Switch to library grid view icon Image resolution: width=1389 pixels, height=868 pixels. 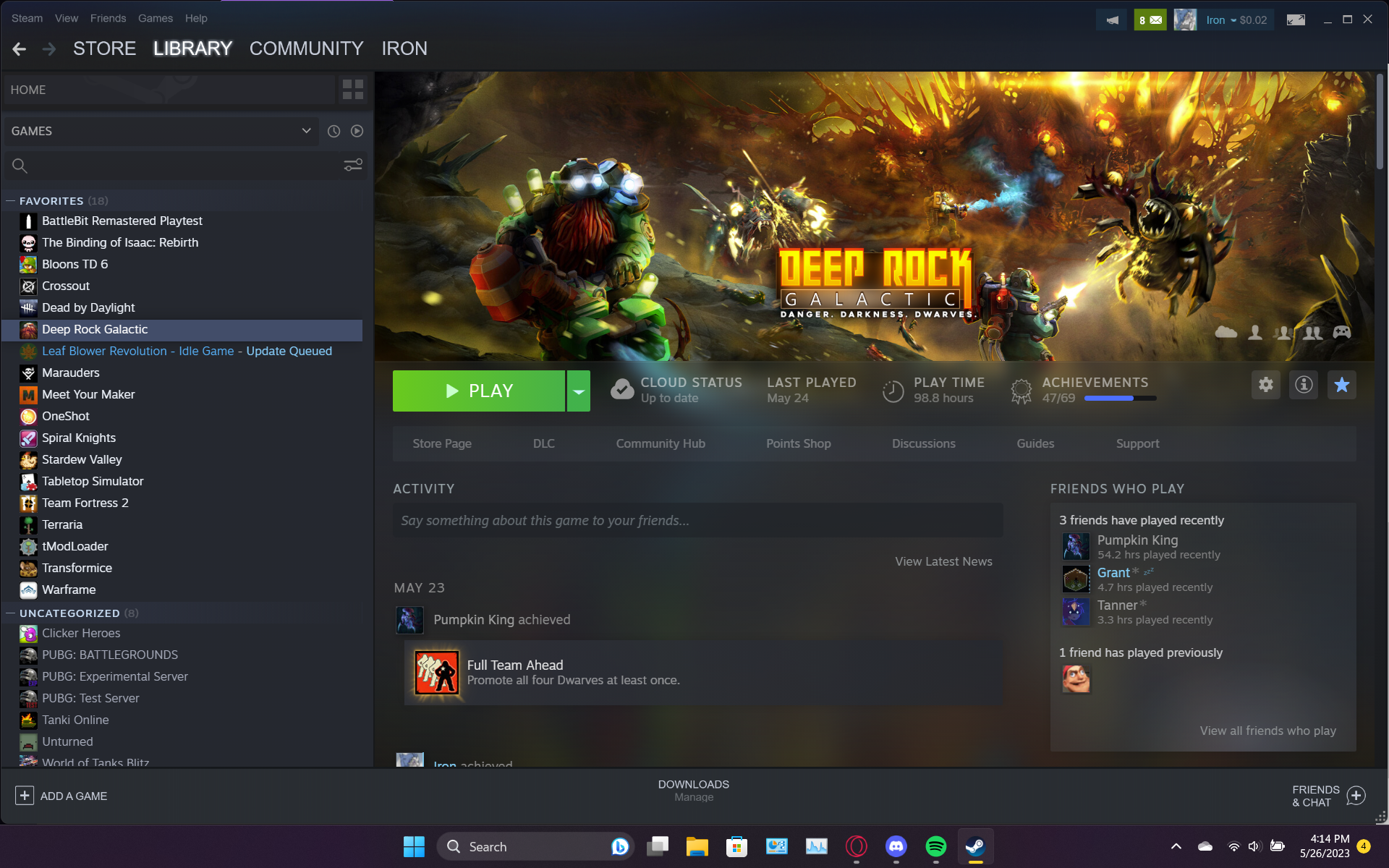(x=353, y=90)
